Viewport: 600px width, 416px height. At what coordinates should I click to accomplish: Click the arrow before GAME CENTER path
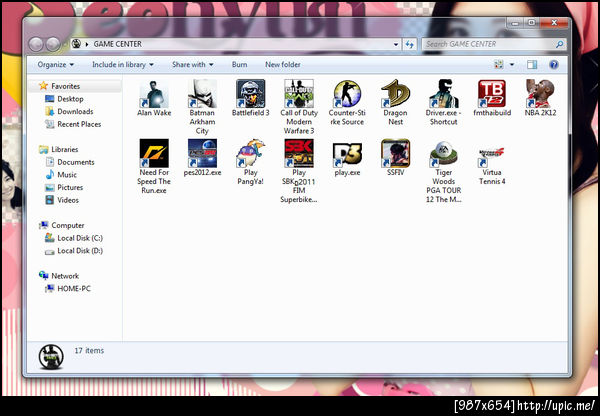[x=87, y=44]
